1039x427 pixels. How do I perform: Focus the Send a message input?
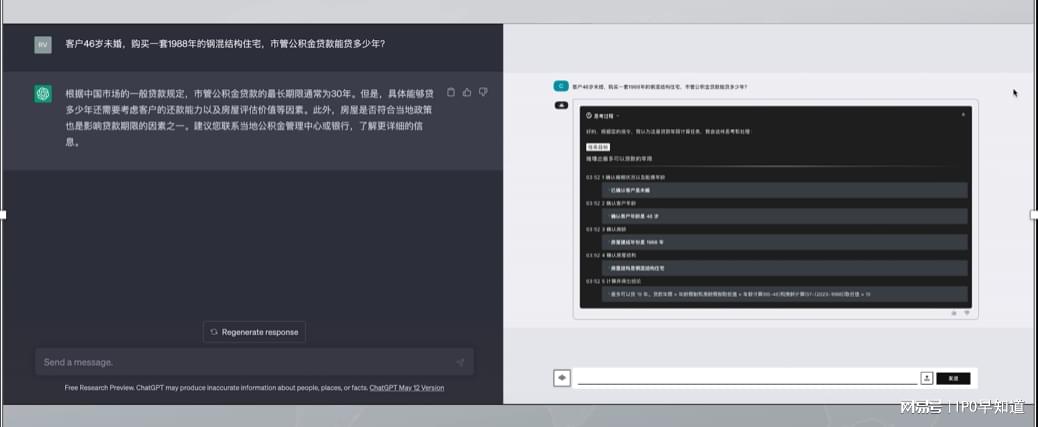click(x=254, y=362)
